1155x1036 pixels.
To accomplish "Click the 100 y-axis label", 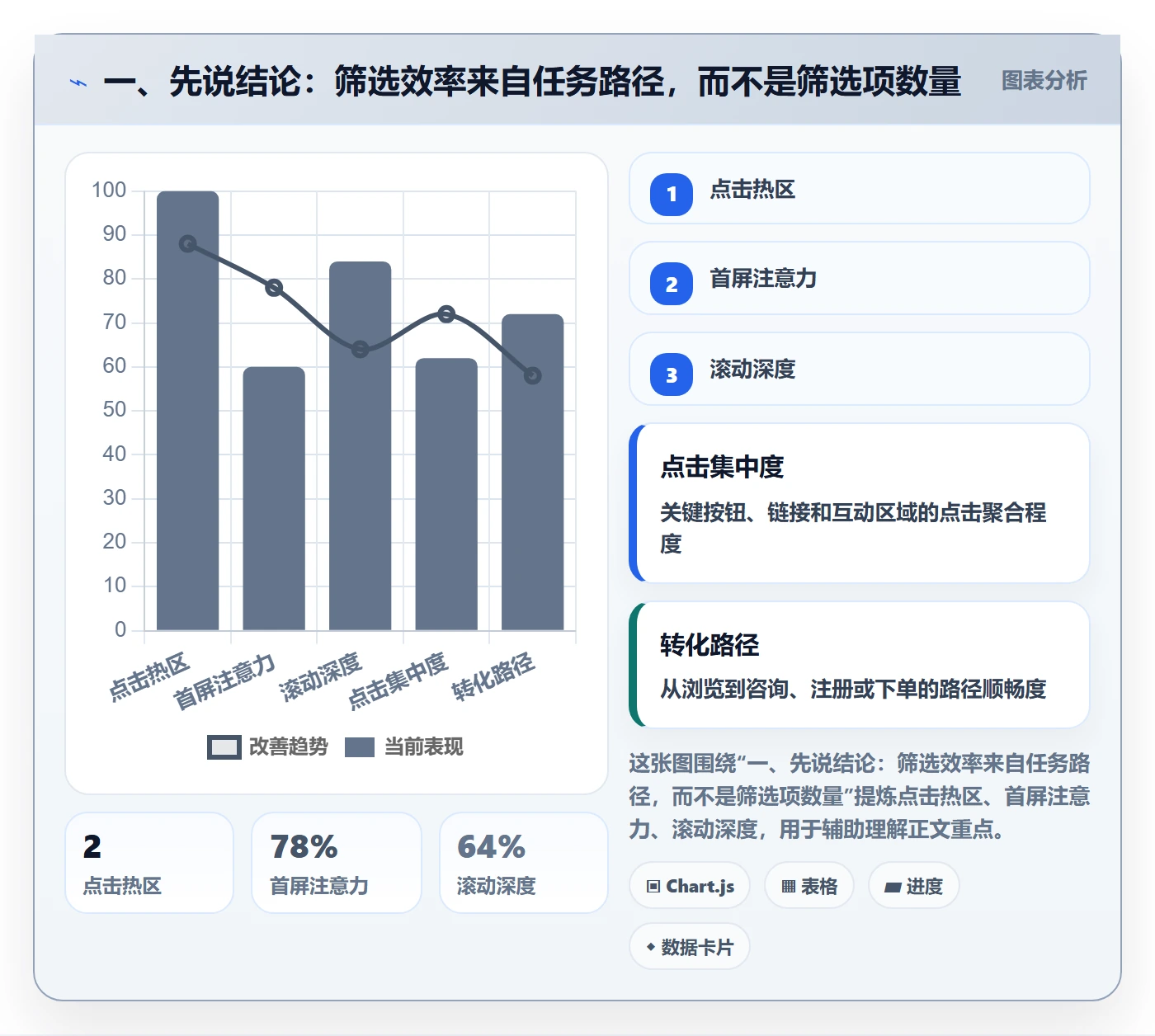I will pos(109,191).
